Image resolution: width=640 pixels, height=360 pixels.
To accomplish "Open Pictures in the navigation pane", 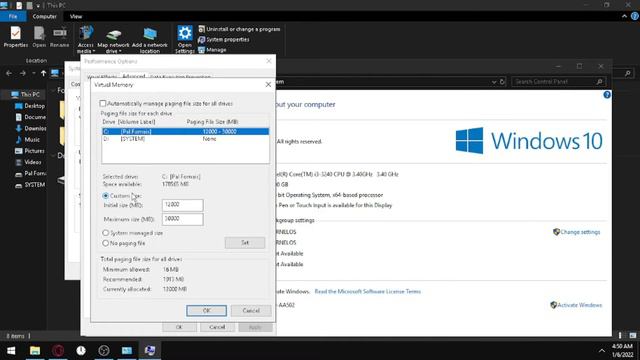I will tap(30, 151).
